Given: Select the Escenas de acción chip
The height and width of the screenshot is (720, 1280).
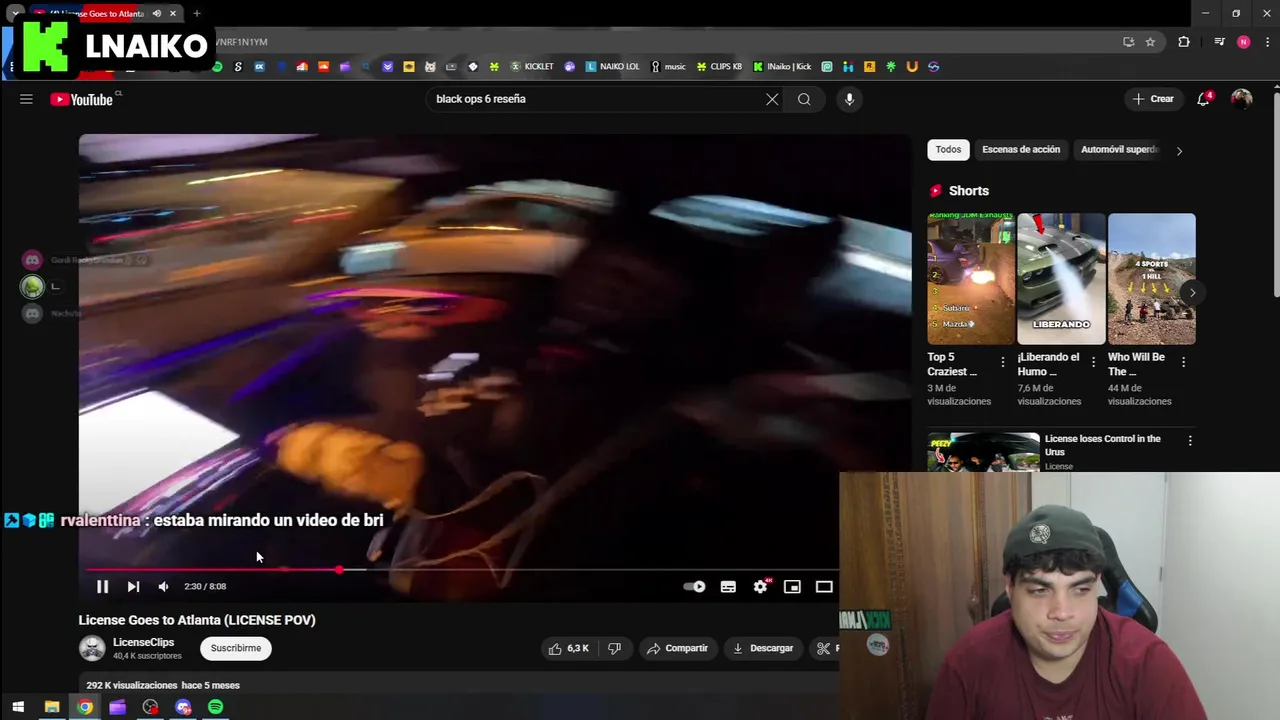Looking at the screenshot, I should coord(1020,149).
